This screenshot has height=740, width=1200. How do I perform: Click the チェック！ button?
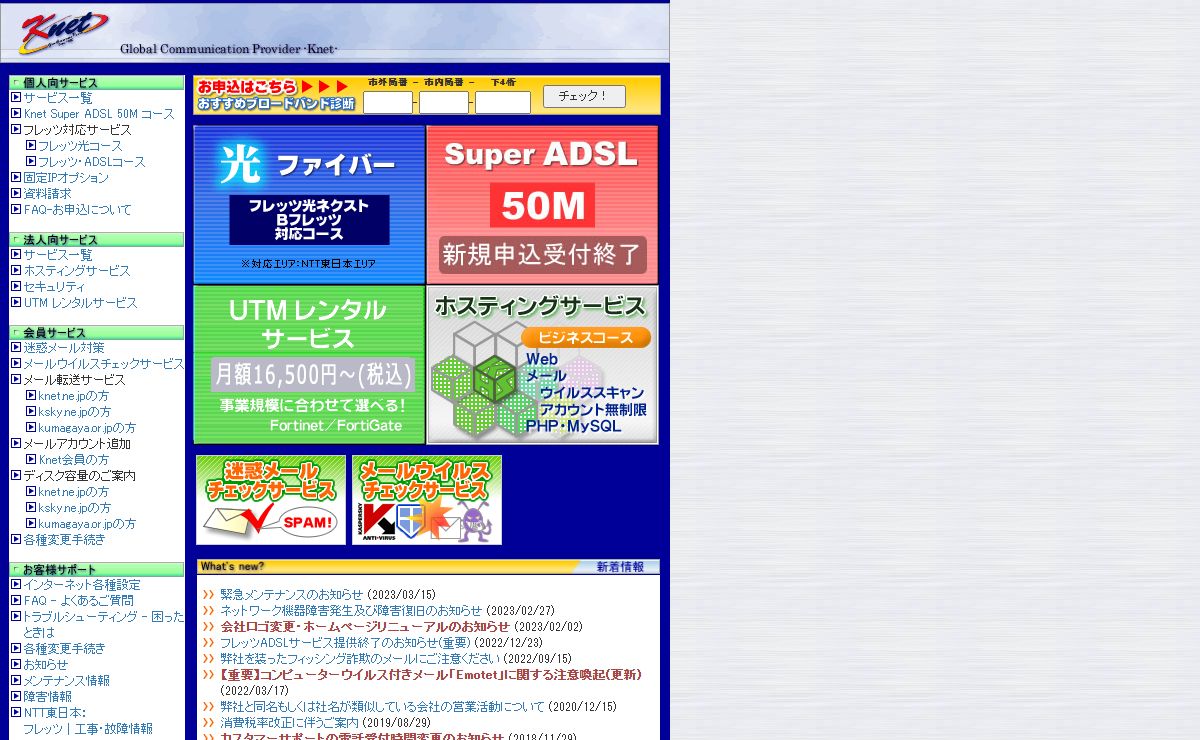coord(584,96)
